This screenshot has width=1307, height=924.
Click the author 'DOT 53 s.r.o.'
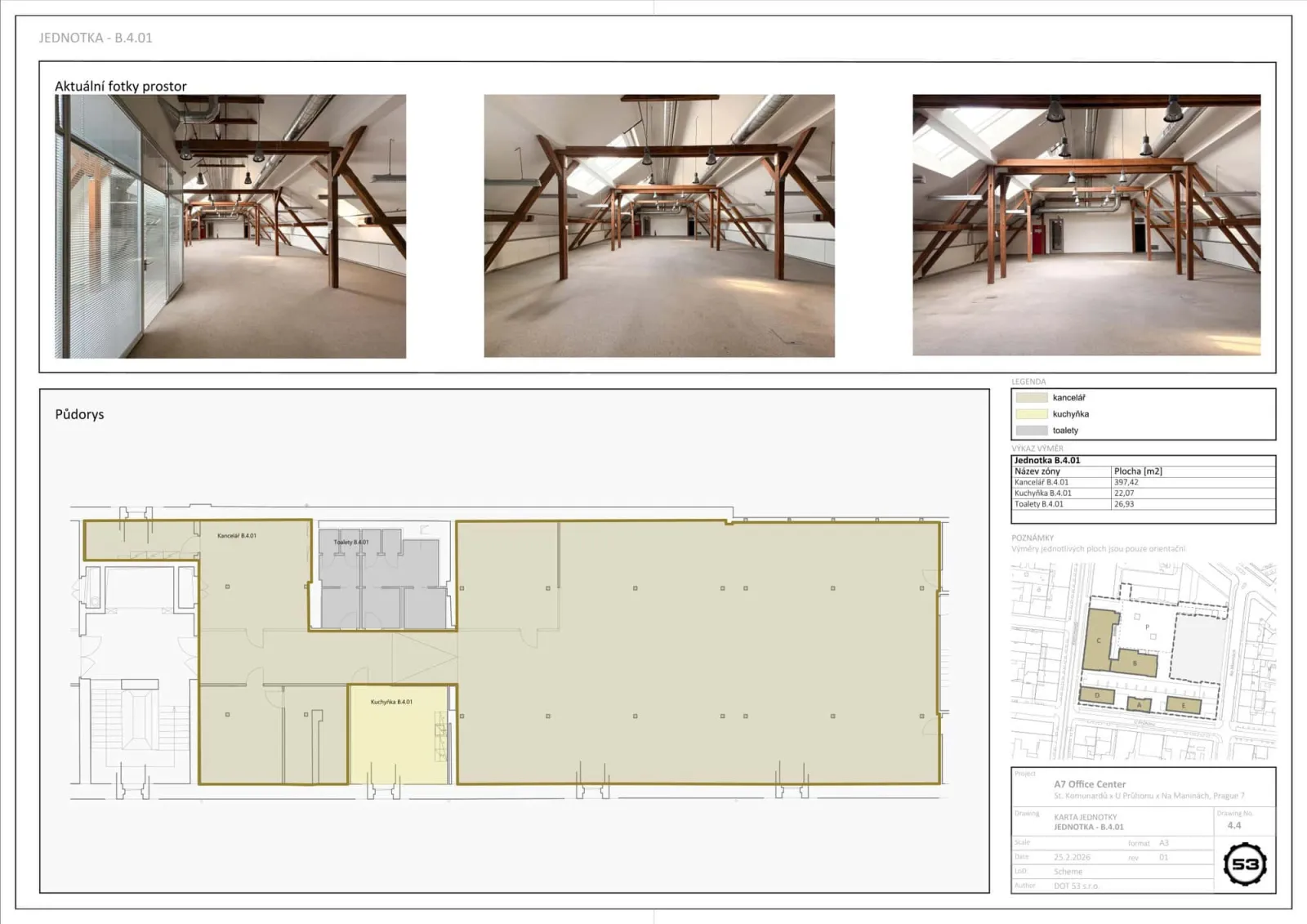[x=1076, y=886]
